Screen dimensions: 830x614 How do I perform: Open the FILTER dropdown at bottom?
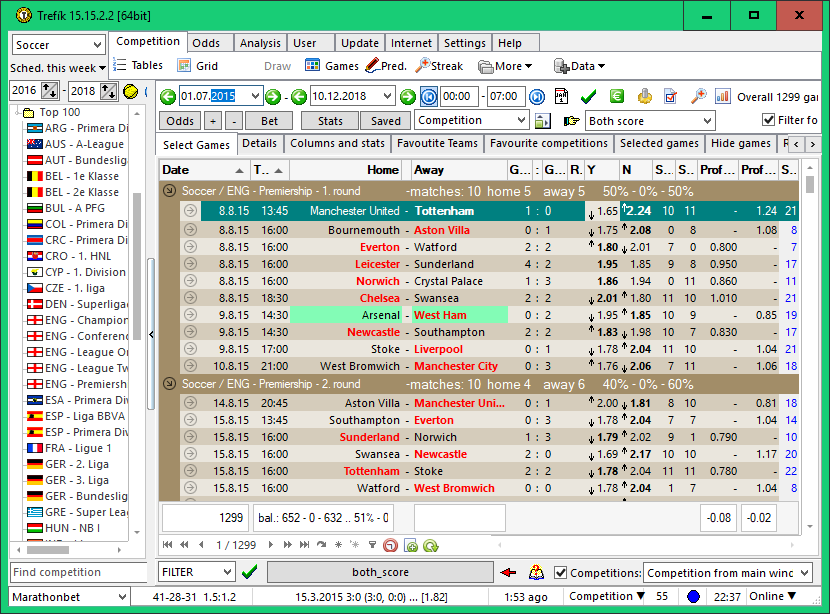click(x=226, y=572)
